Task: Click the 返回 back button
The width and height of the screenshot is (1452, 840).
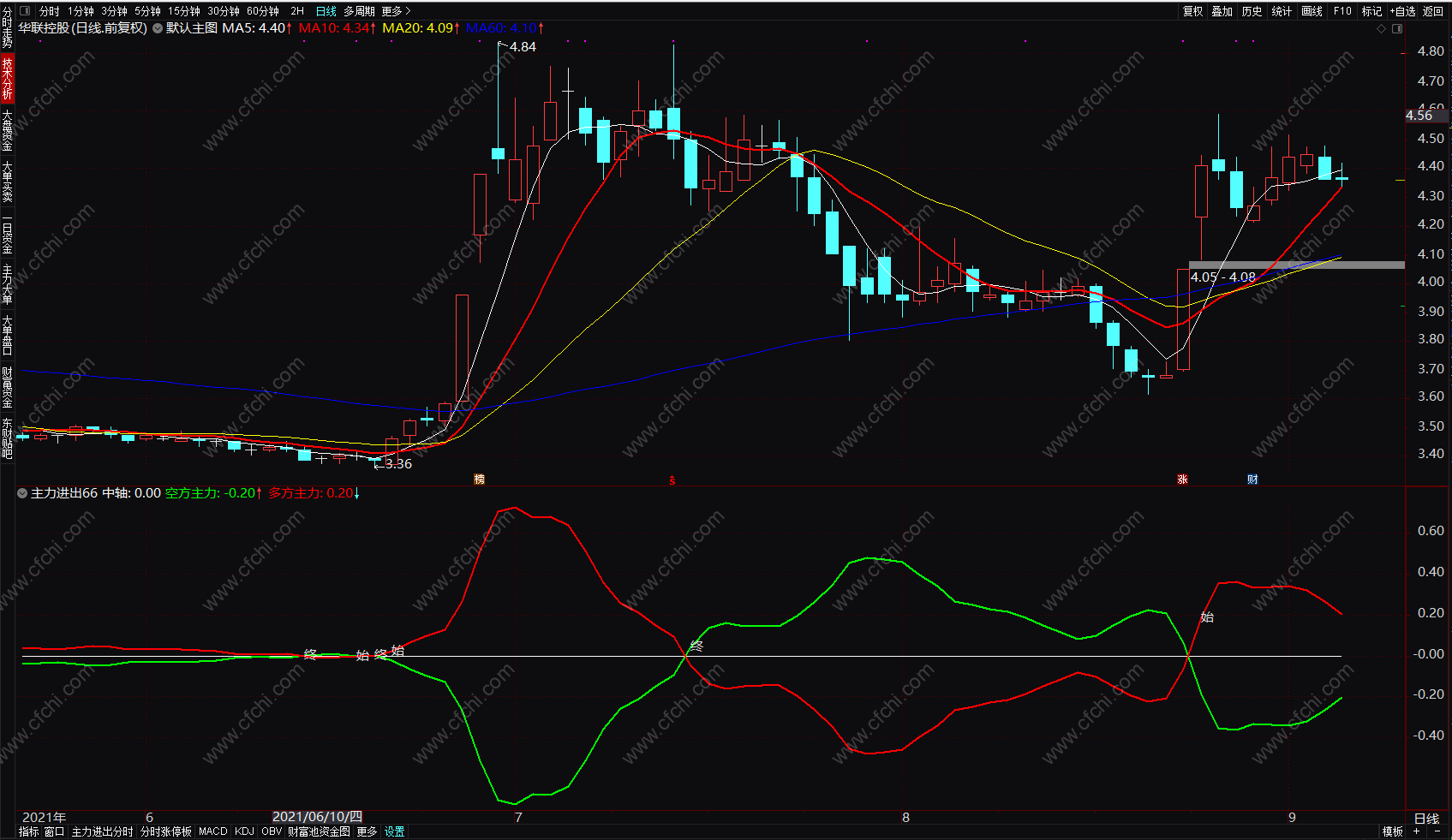Action: click(x=1433, y=11)
